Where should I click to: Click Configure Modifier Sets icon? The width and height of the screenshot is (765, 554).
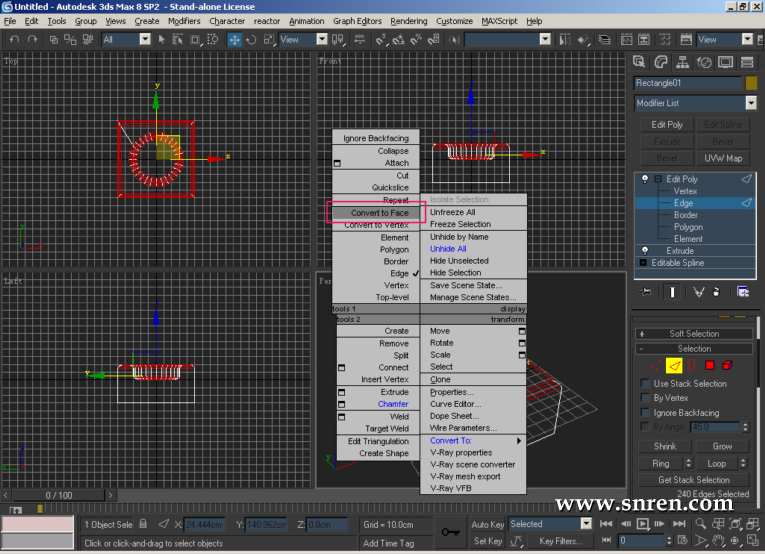[x=743, y=292]
